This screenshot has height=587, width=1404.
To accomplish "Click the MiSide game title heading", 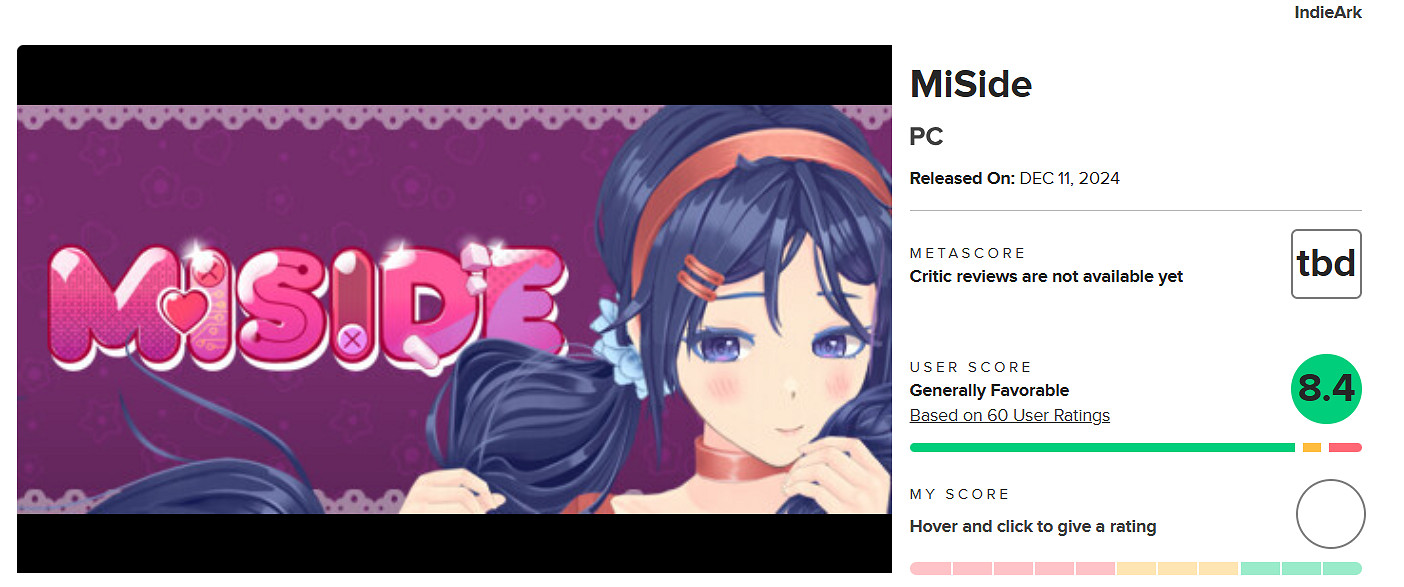I will 970,84.
